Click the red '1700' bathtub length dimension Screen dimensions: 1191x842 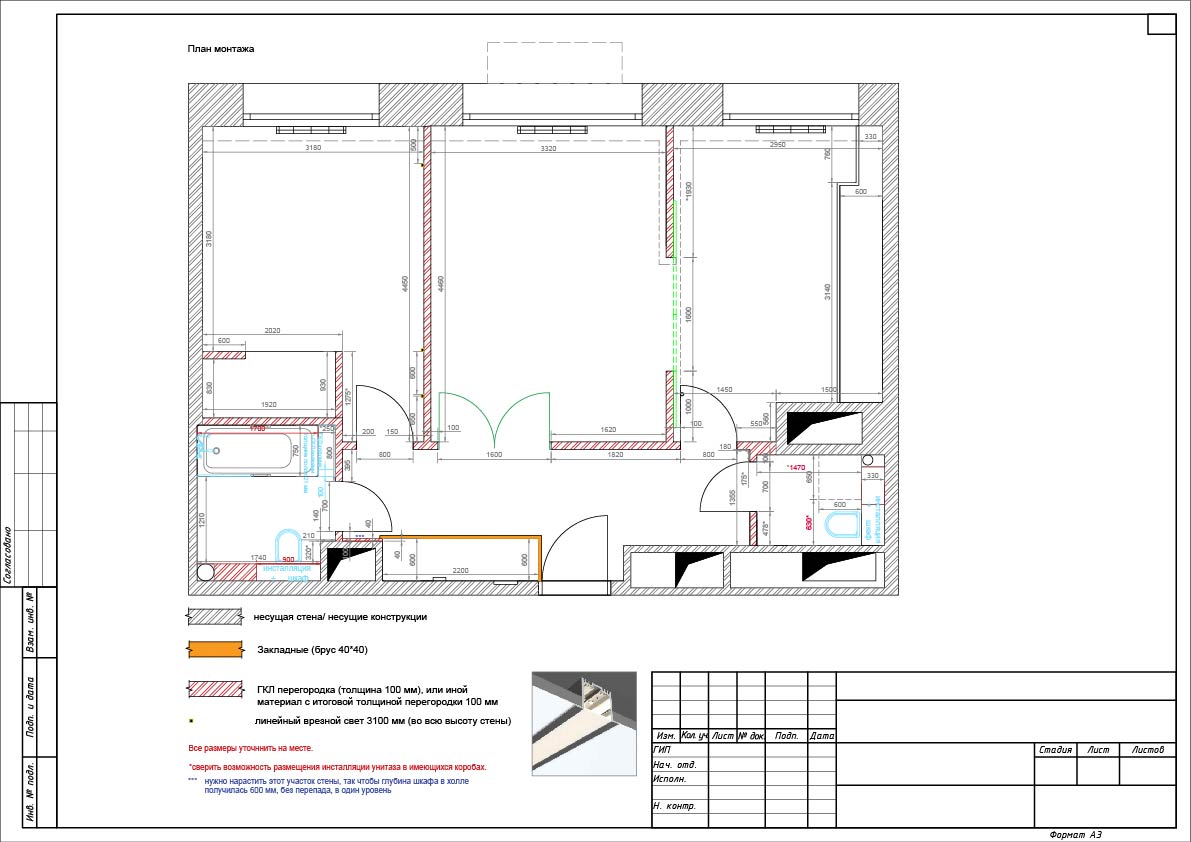257,429
